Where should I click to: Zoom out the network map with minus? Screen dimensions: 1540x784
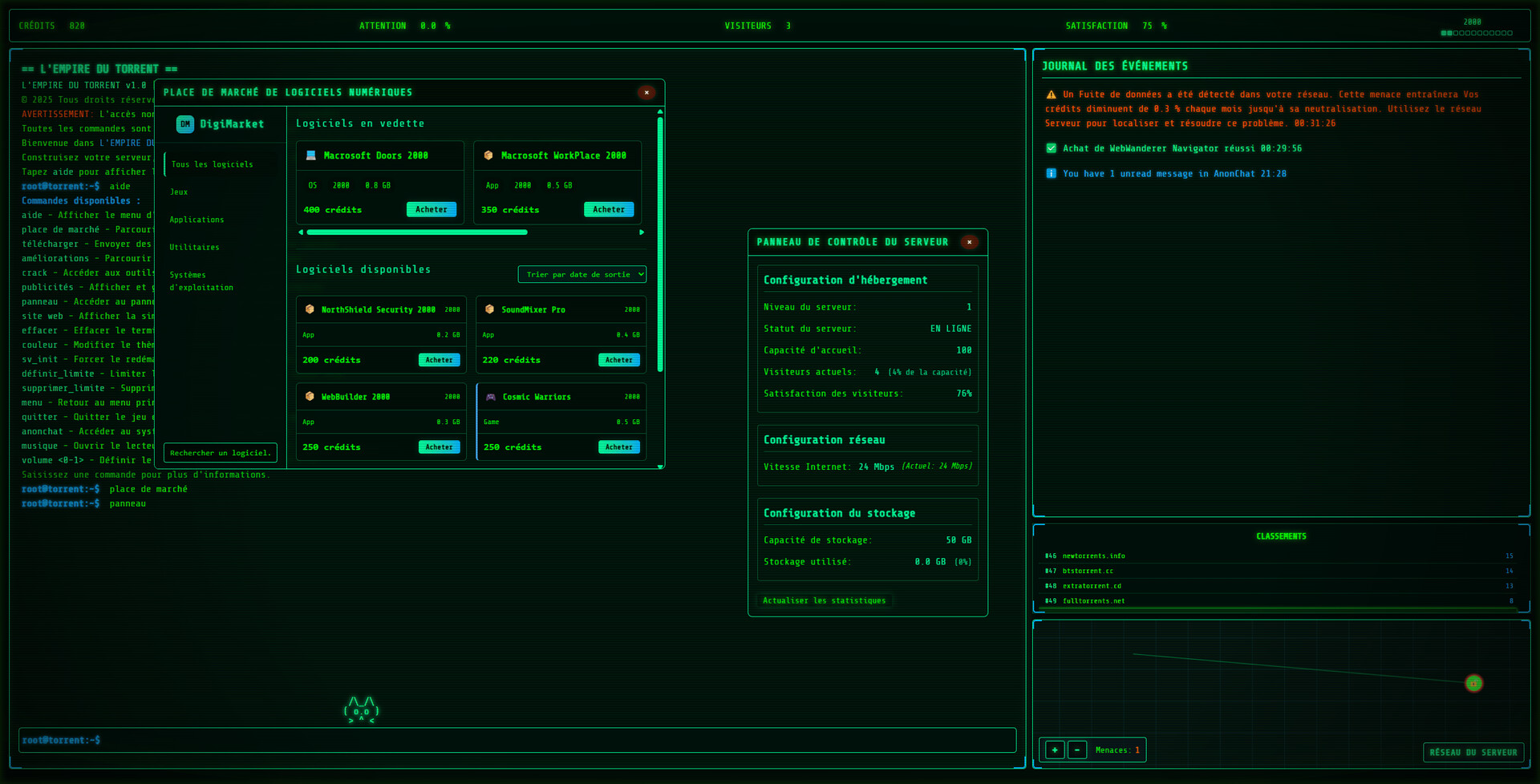click(x=1077, y=750)
